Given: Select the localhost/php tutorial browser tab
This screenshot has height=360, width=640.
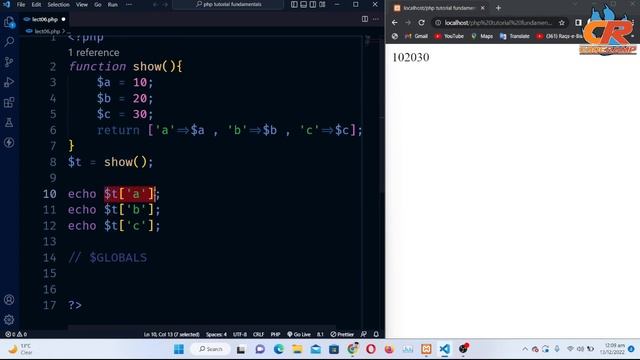Looking at the screenshot, I should tap(439, 8).
